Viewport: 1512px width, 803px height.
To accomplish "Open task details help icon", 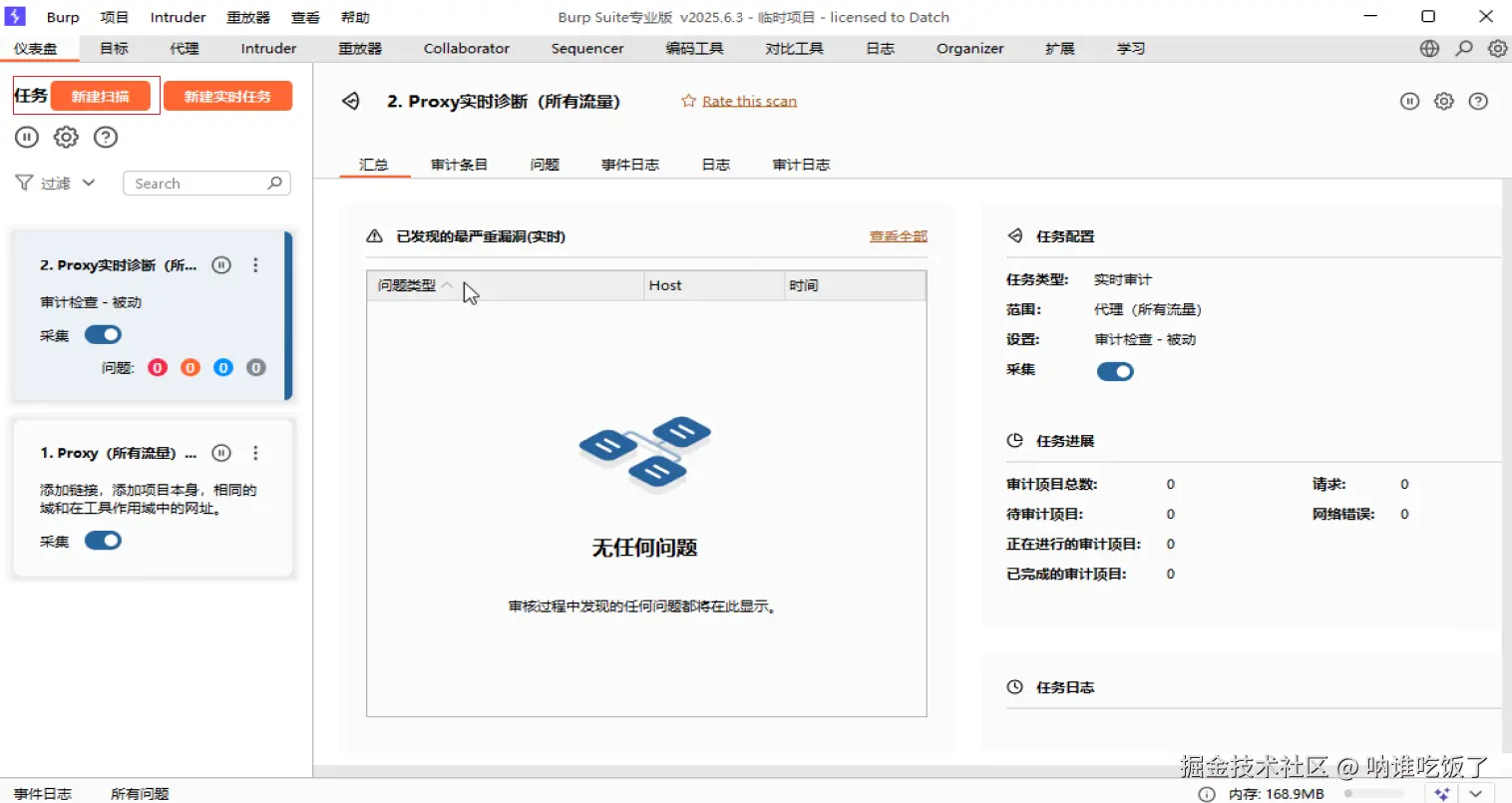I will tap(1478, 101).
